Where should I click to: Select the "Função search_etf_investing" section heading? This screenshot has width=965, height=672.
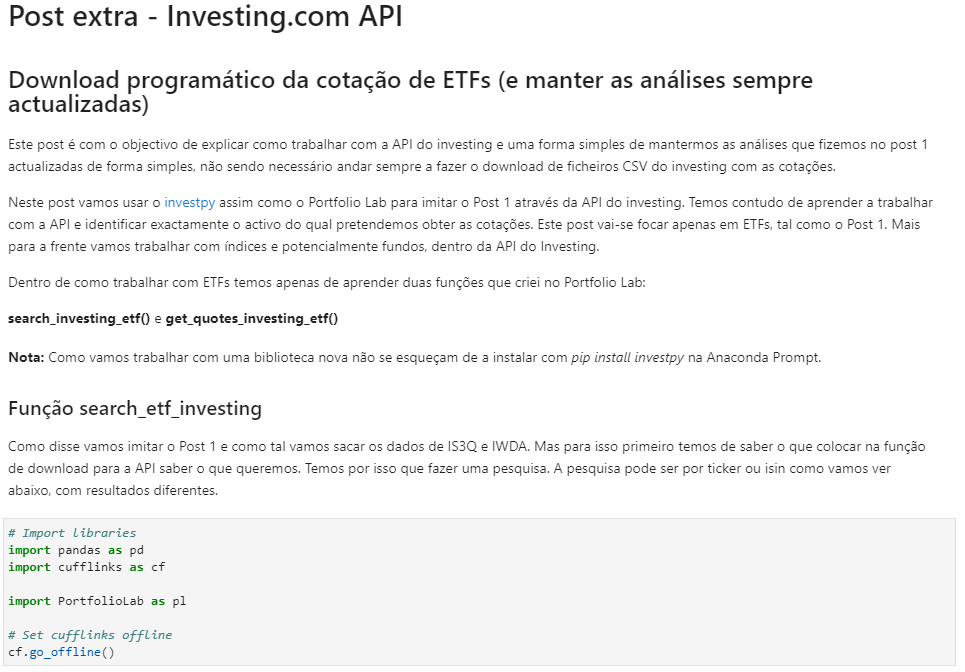tap(134, 408)
